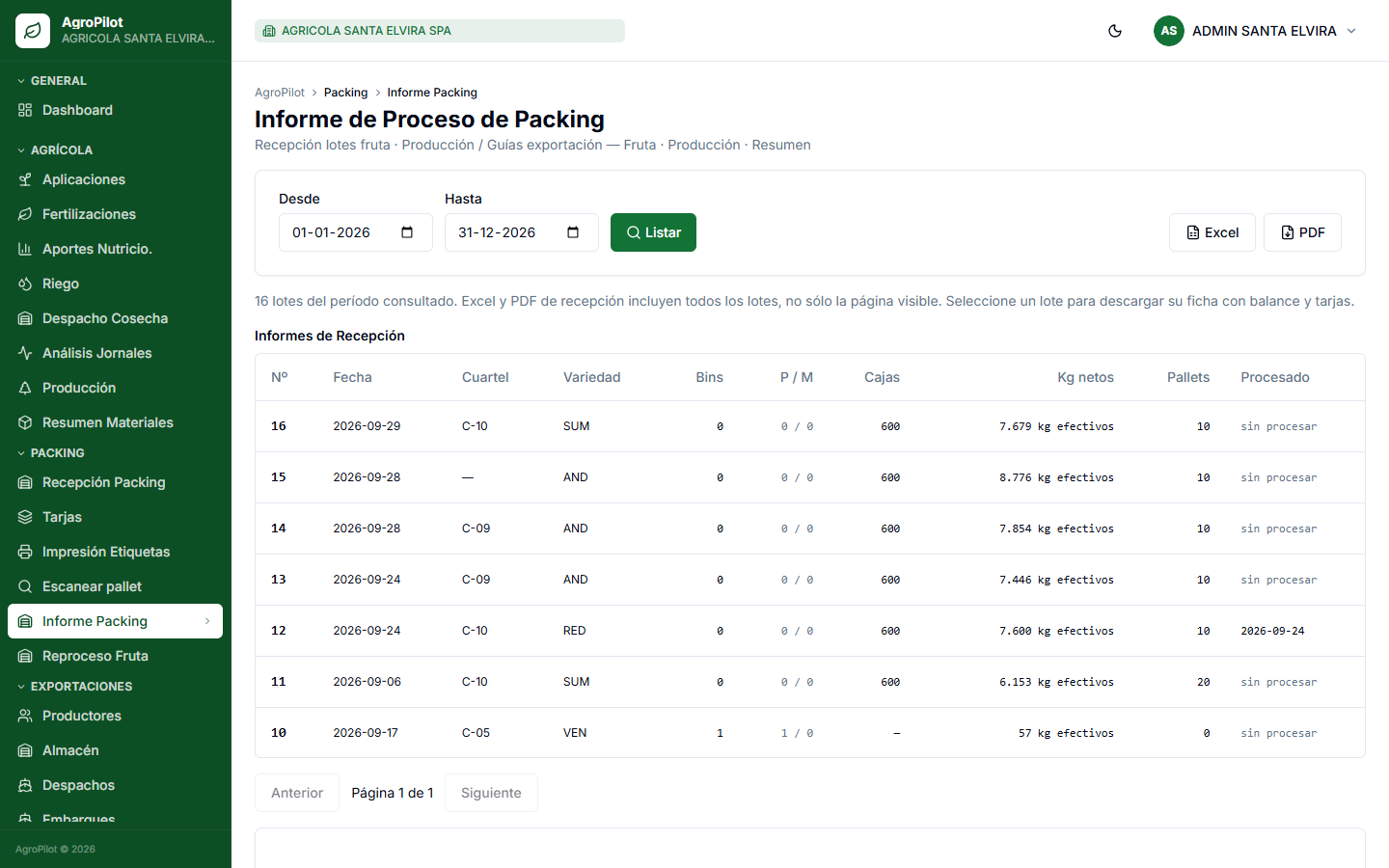Select lote 12 row with RED variety
This screenshot has width=1389, height=868.
[x=810, y=631]
